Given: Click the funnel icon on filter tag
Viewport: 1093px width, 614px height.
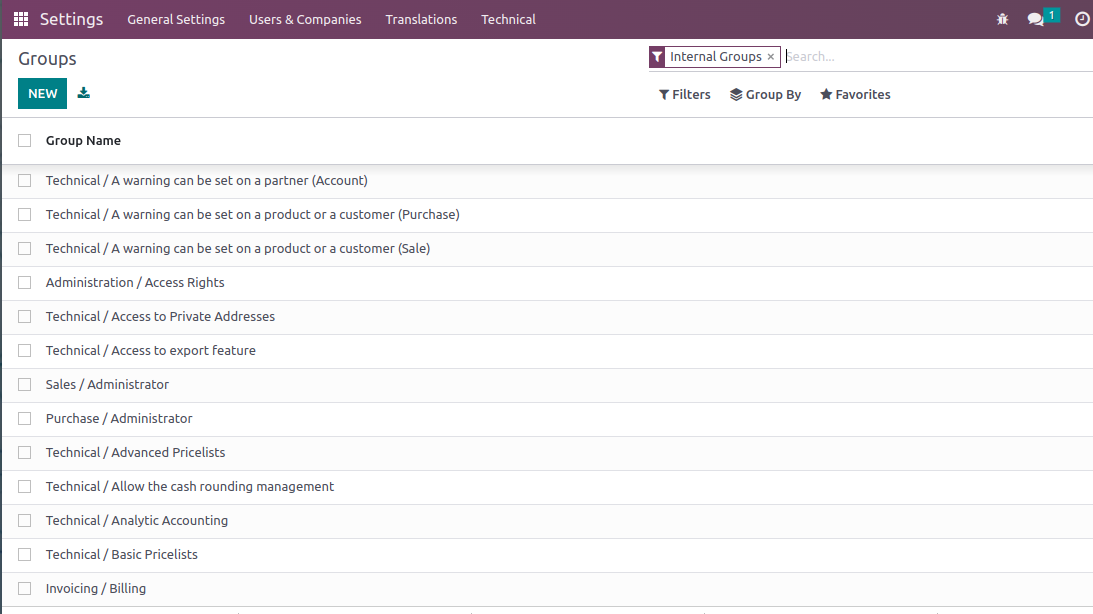Looking at the screenshot, I should click(x=657, y=57).
